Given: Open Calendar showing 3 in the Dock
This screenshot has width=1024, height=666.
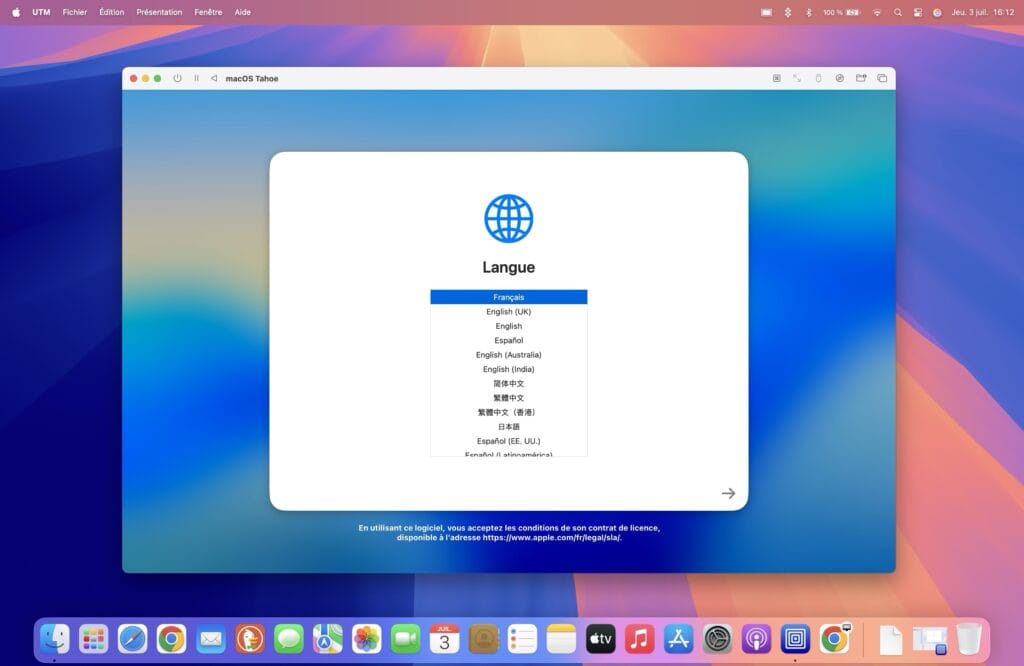Looking at the screenshot, I should click(x=444, y=639).
